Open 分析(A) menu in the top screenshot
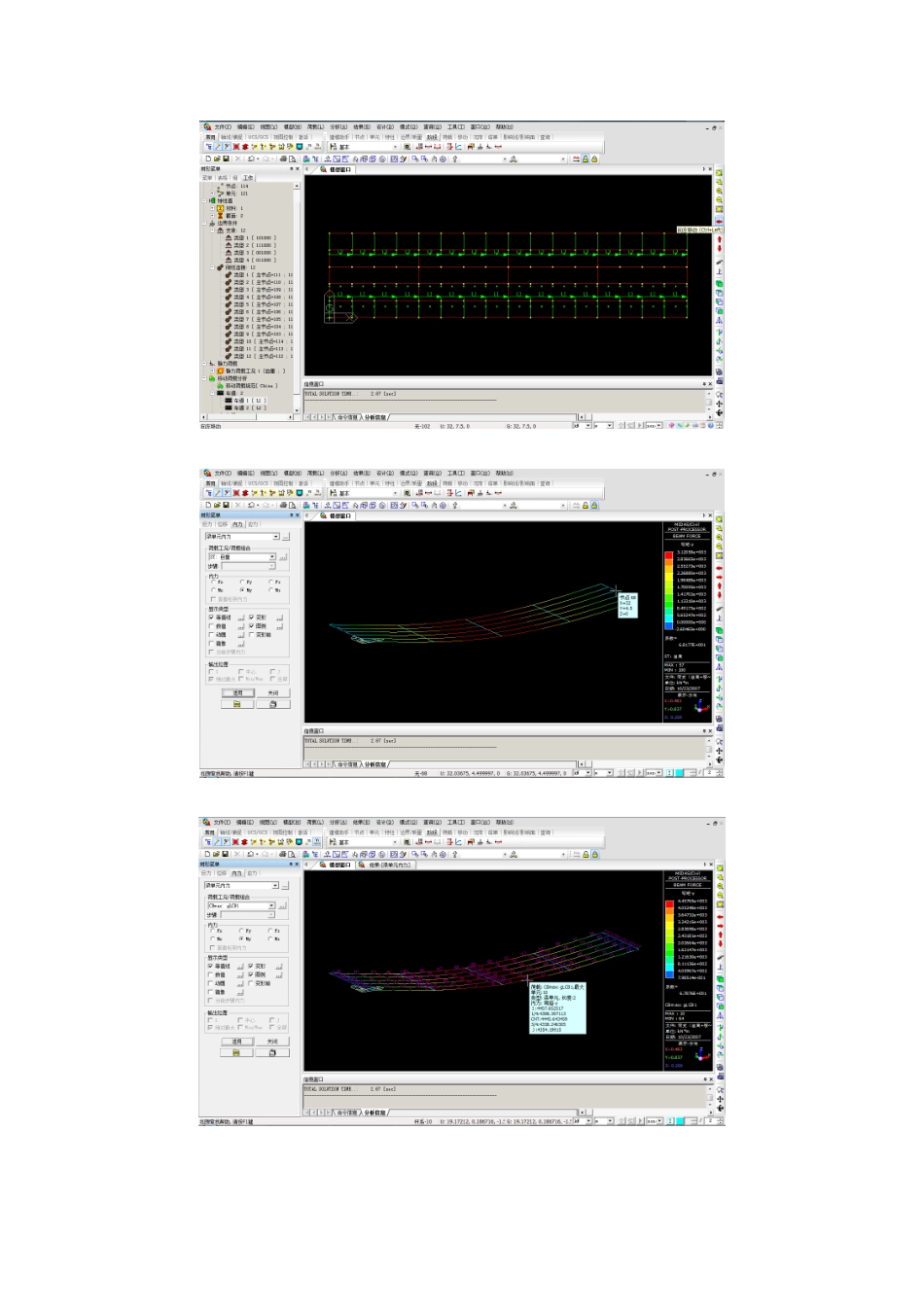 338,126
